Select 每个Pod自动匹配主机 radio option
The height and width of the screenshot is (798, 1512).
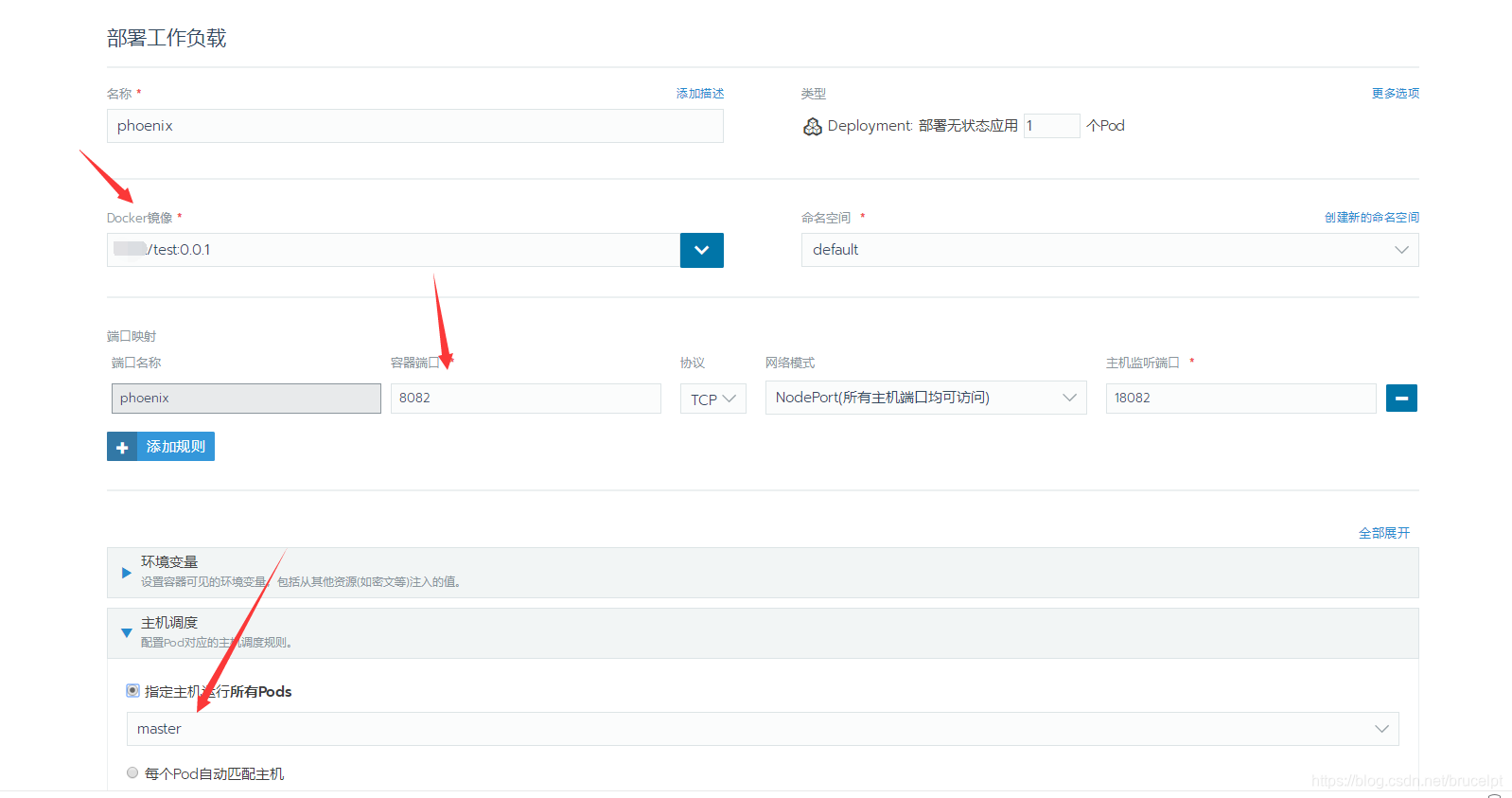tap(132, 772)
